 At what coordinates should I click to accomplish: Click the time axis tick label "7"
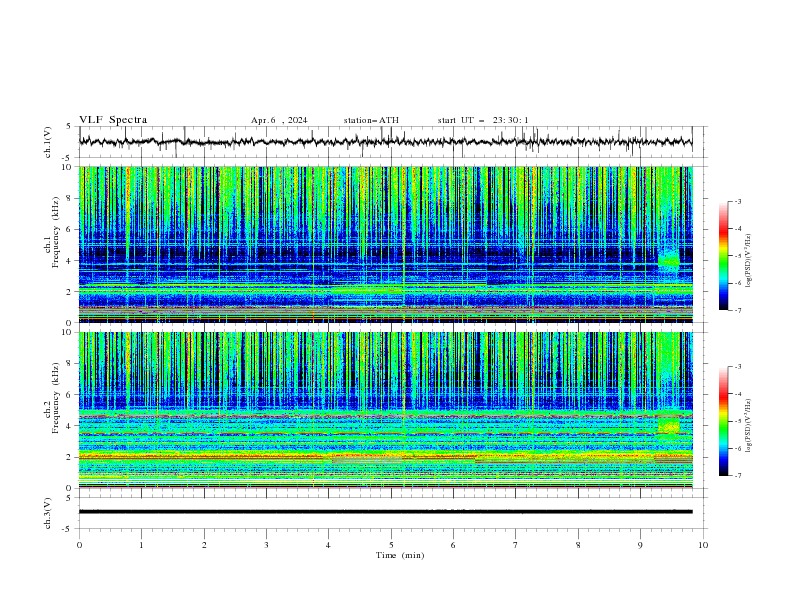[516, 545]
